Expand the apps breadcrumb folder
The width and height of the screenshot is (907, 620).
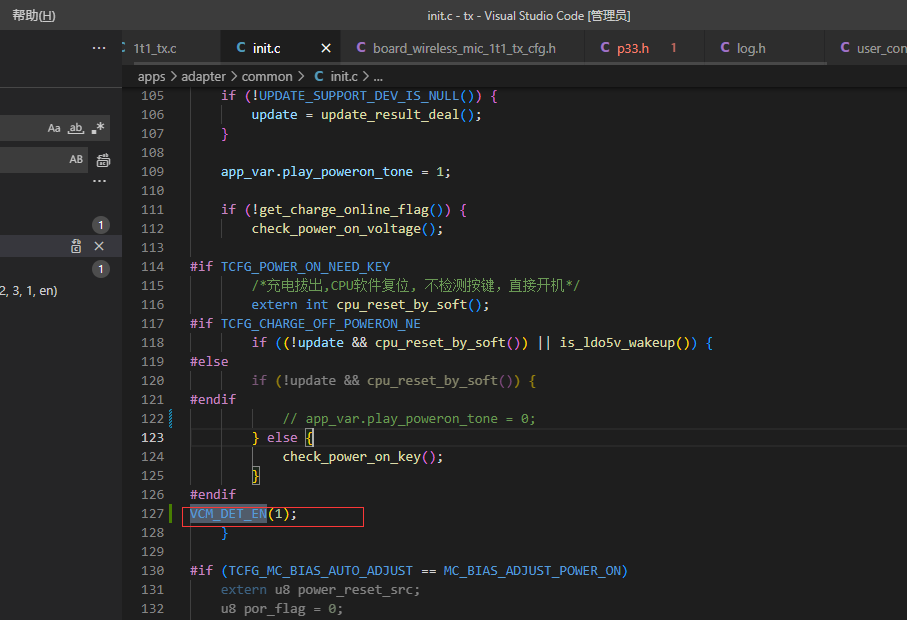(x=152, y=77)
